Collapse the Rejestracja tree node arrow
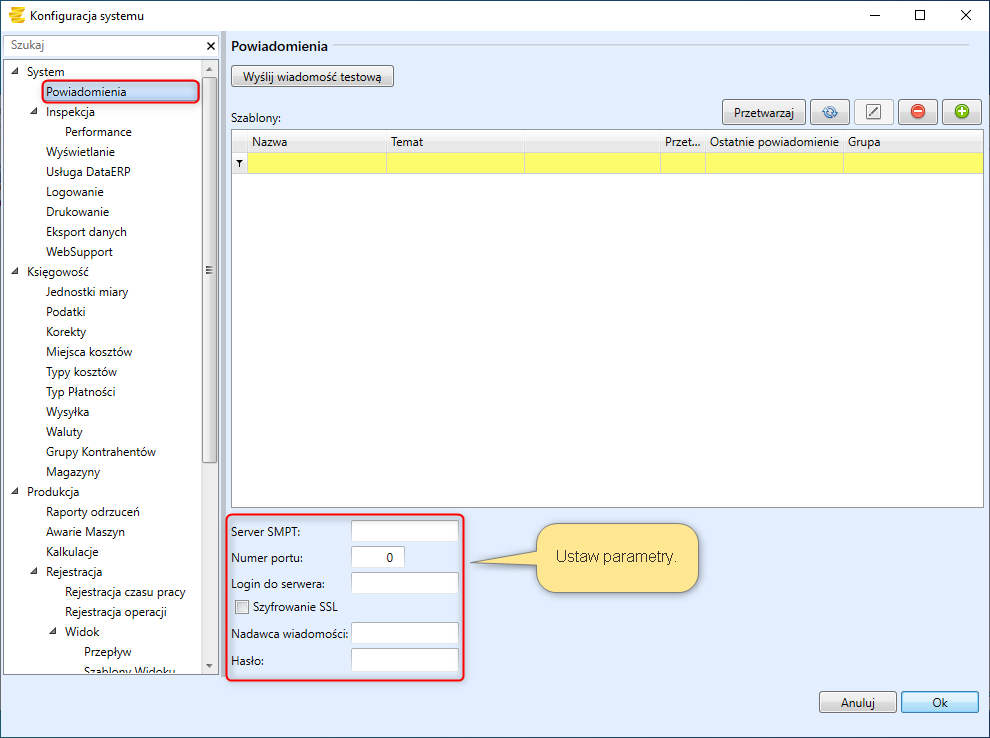The height and width of the screenshot is (738, 990). click(x=35, y=572)
